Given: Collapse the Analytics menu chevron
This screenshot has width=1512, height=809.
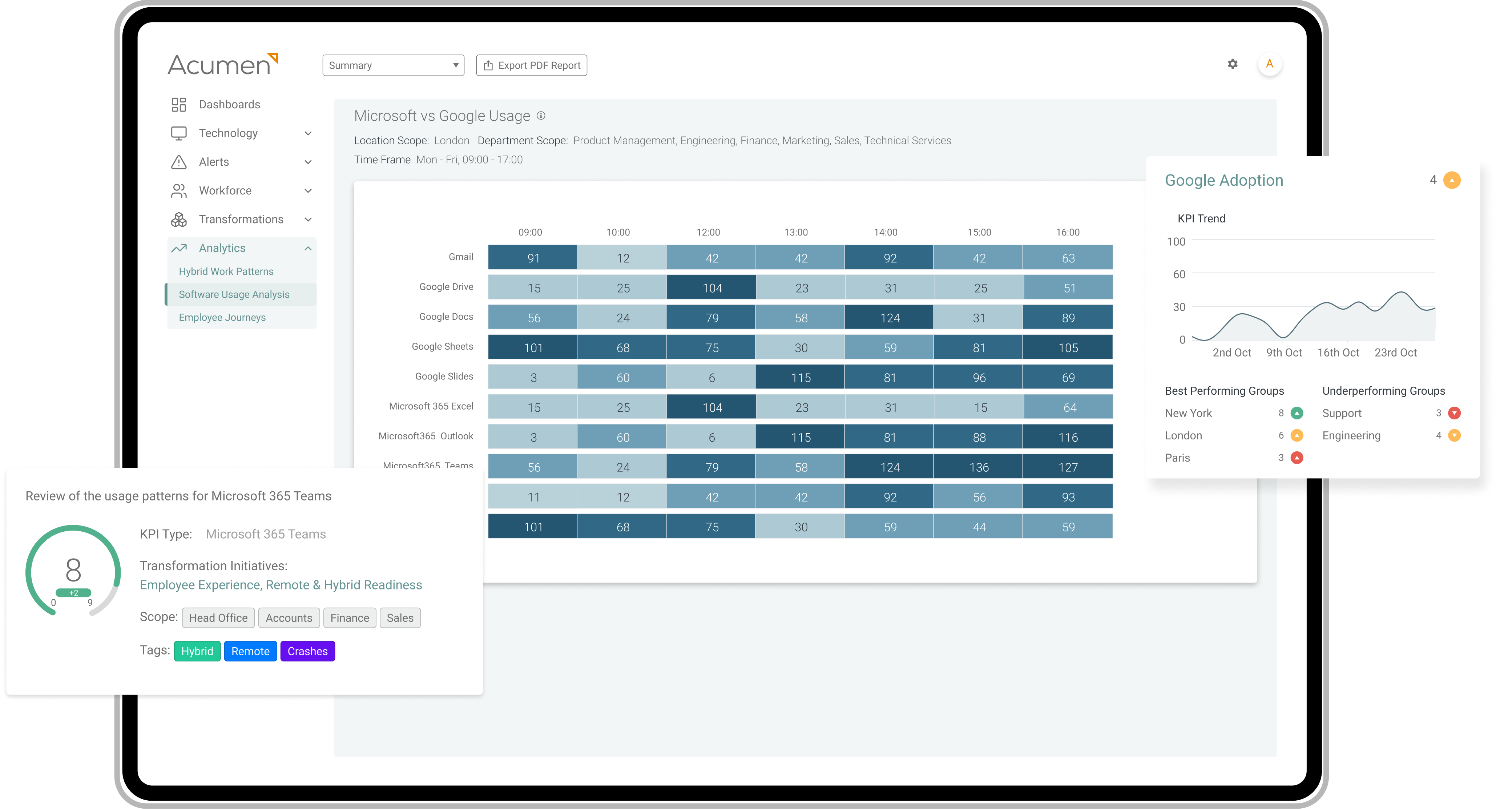Looking at the screenshot, I should pyautogui.click(x=308, y=248).
